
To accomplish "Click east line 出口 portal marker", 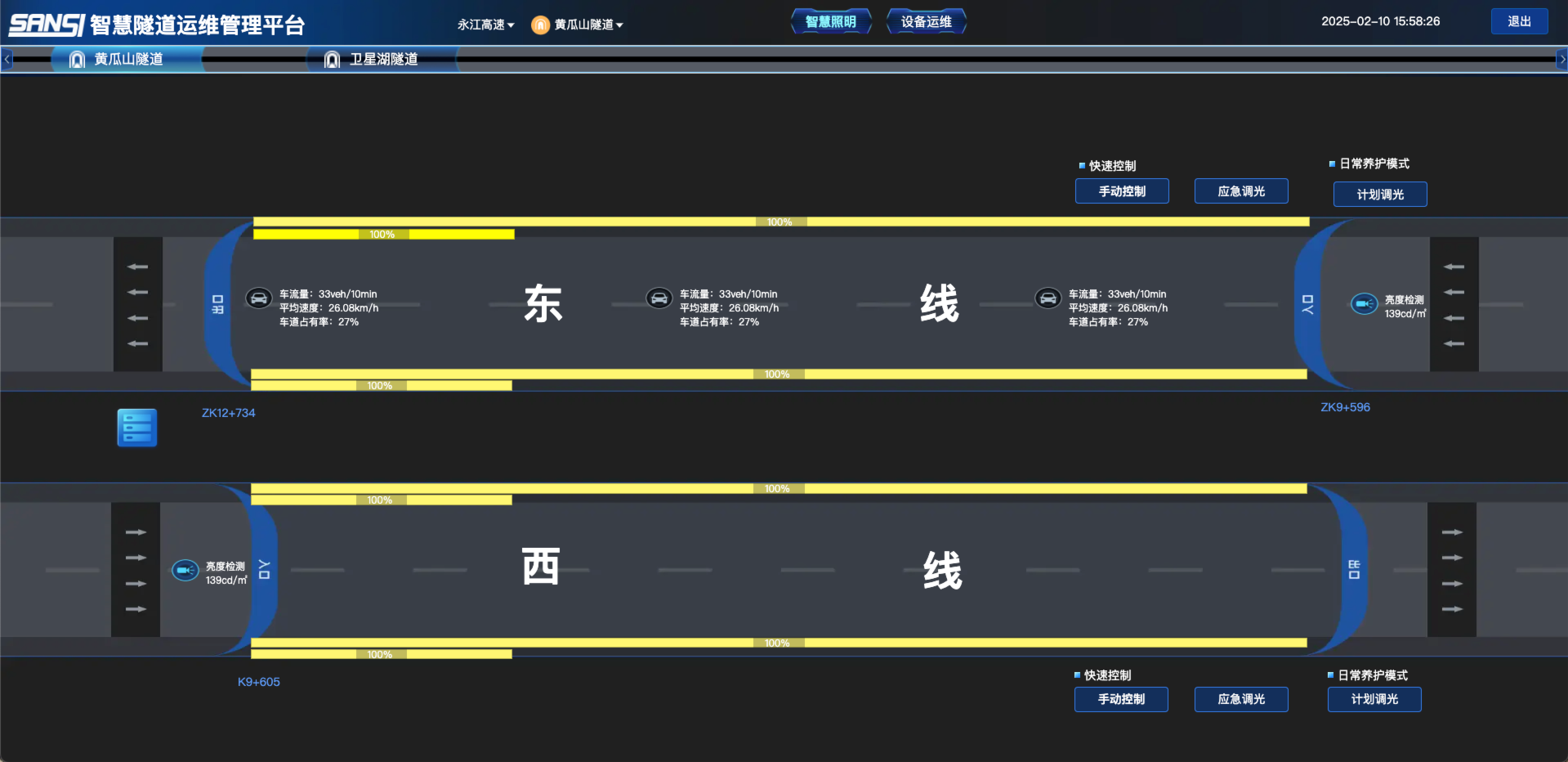I will pyautogui.click(x=217, y=304).
